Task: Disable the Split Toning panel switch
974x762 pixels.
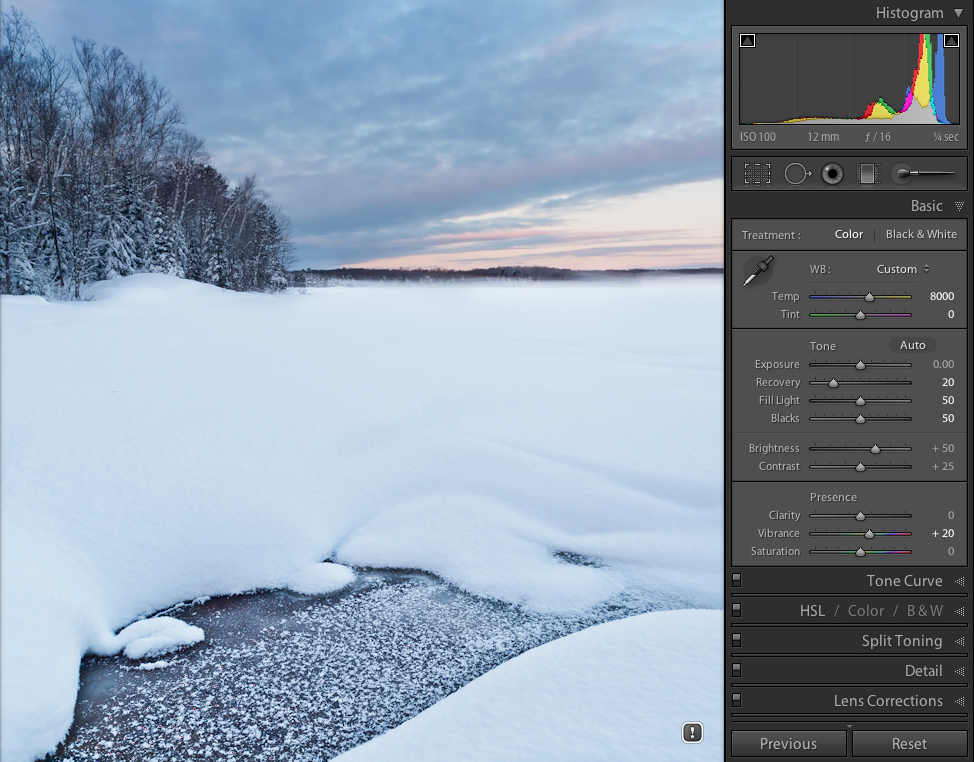Action: coord(737,639)
